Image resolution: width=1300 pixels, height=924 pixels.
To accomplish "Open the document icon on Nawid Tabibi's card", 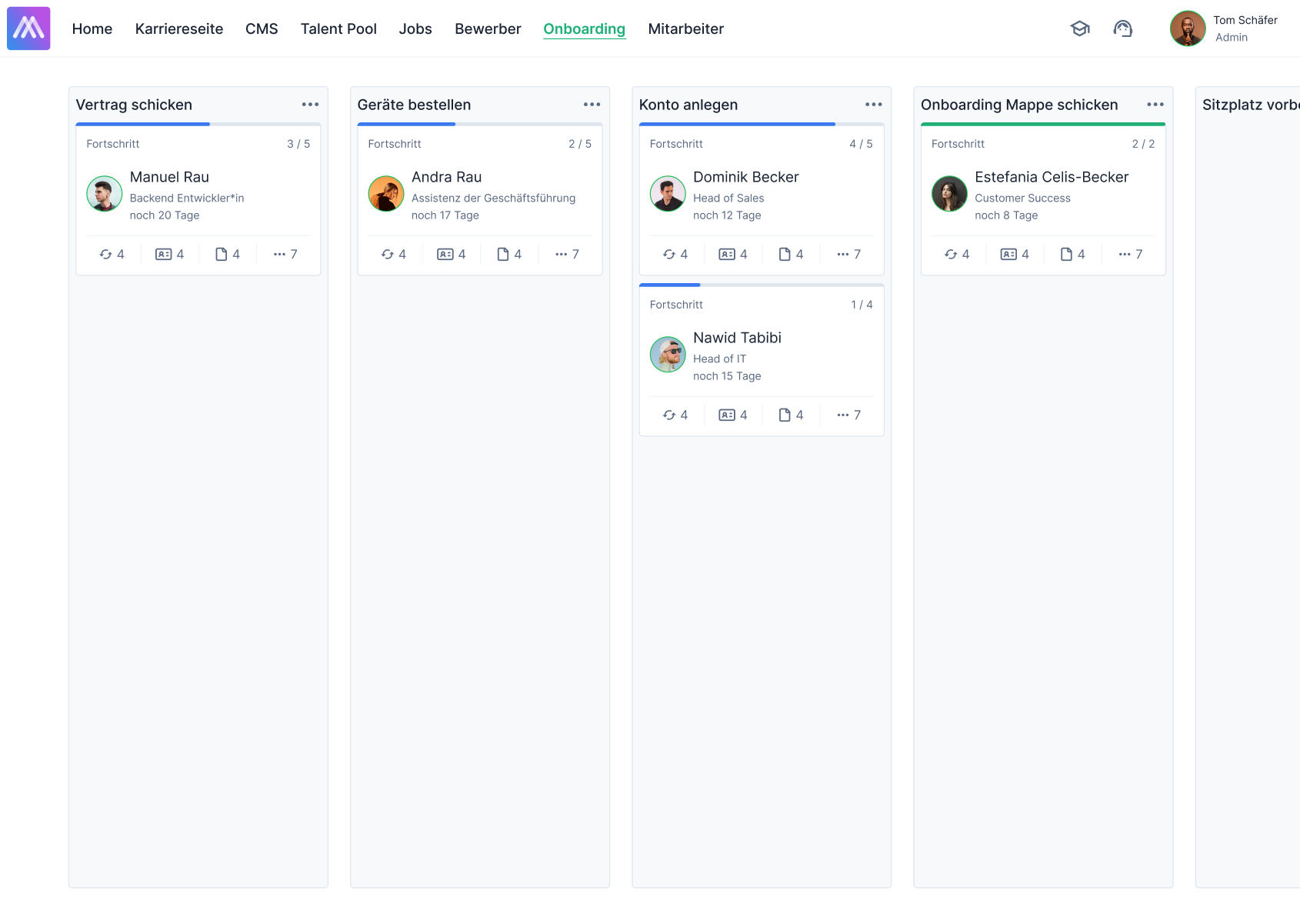I will click(x=785, y=415).
